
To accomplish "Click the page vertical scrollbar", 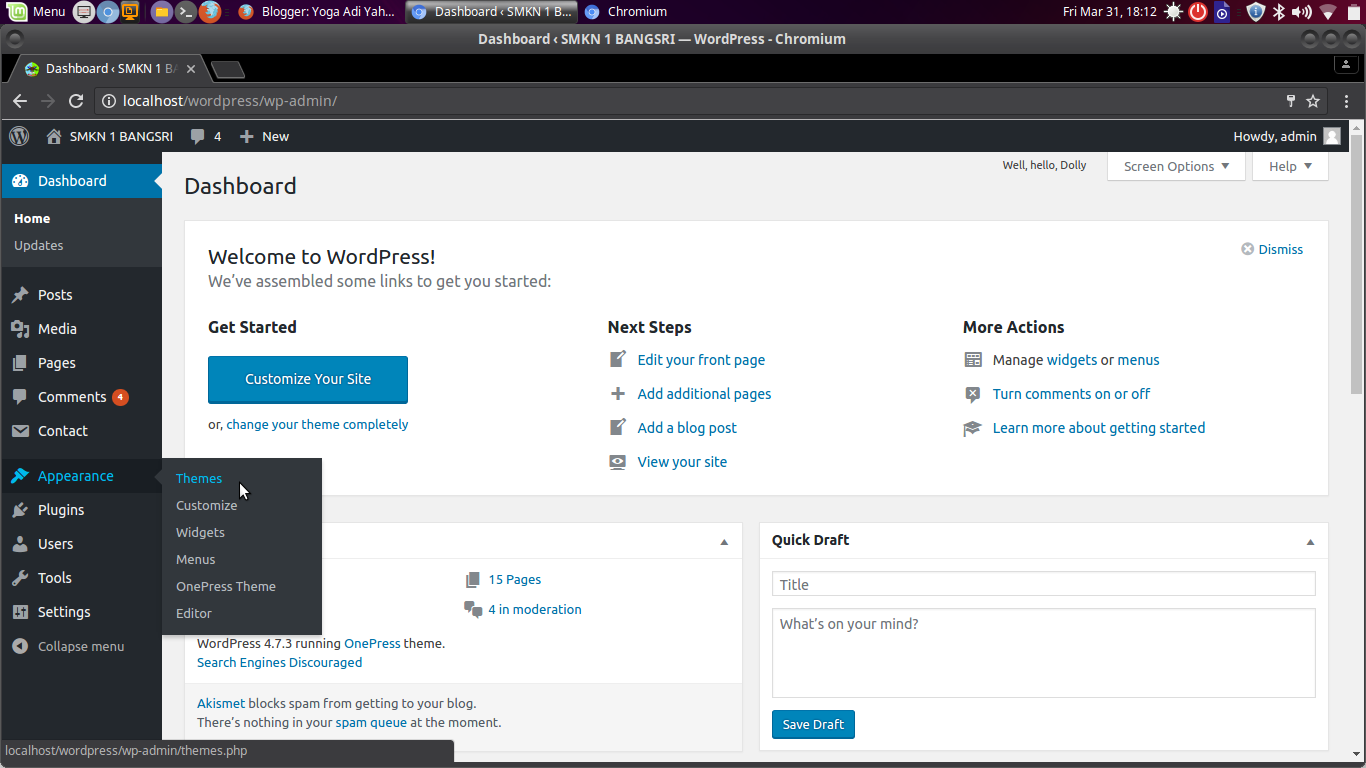I will (x=1356, y=263).
